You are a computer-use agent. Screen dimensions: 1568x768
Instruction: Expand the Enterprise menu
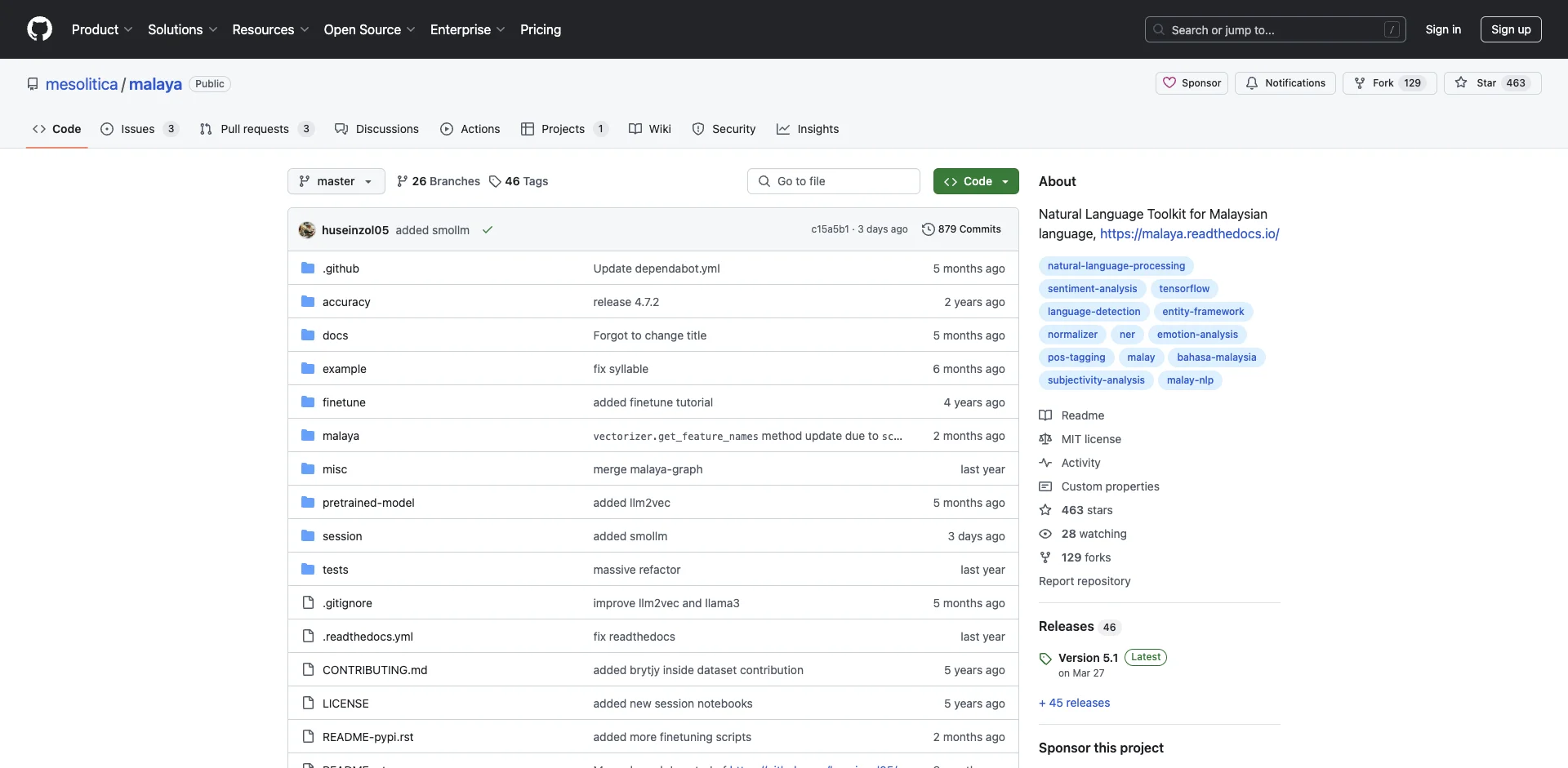(467, 29)
